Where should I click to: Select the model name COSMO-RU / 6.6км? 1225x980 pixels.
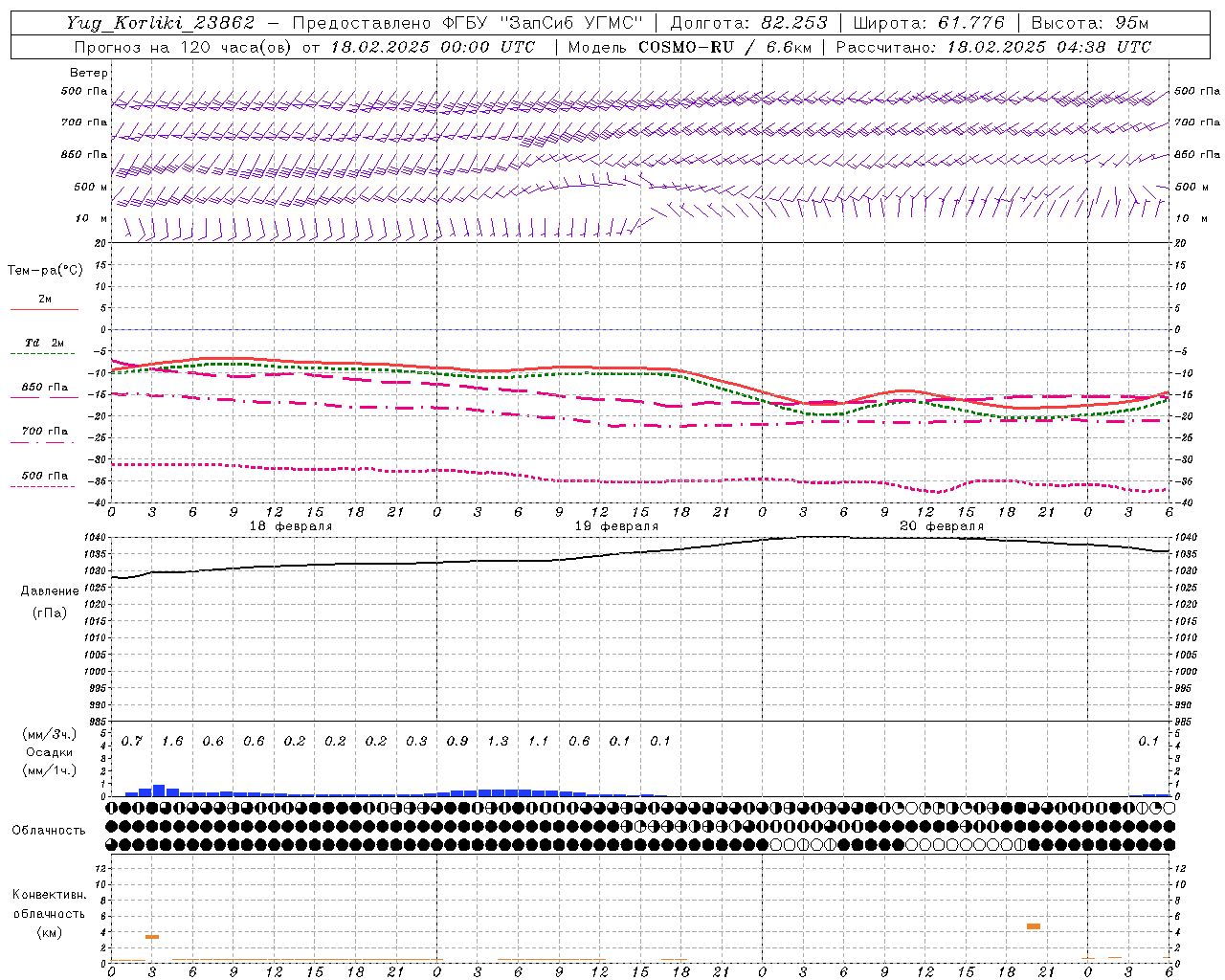click(724, 47)
